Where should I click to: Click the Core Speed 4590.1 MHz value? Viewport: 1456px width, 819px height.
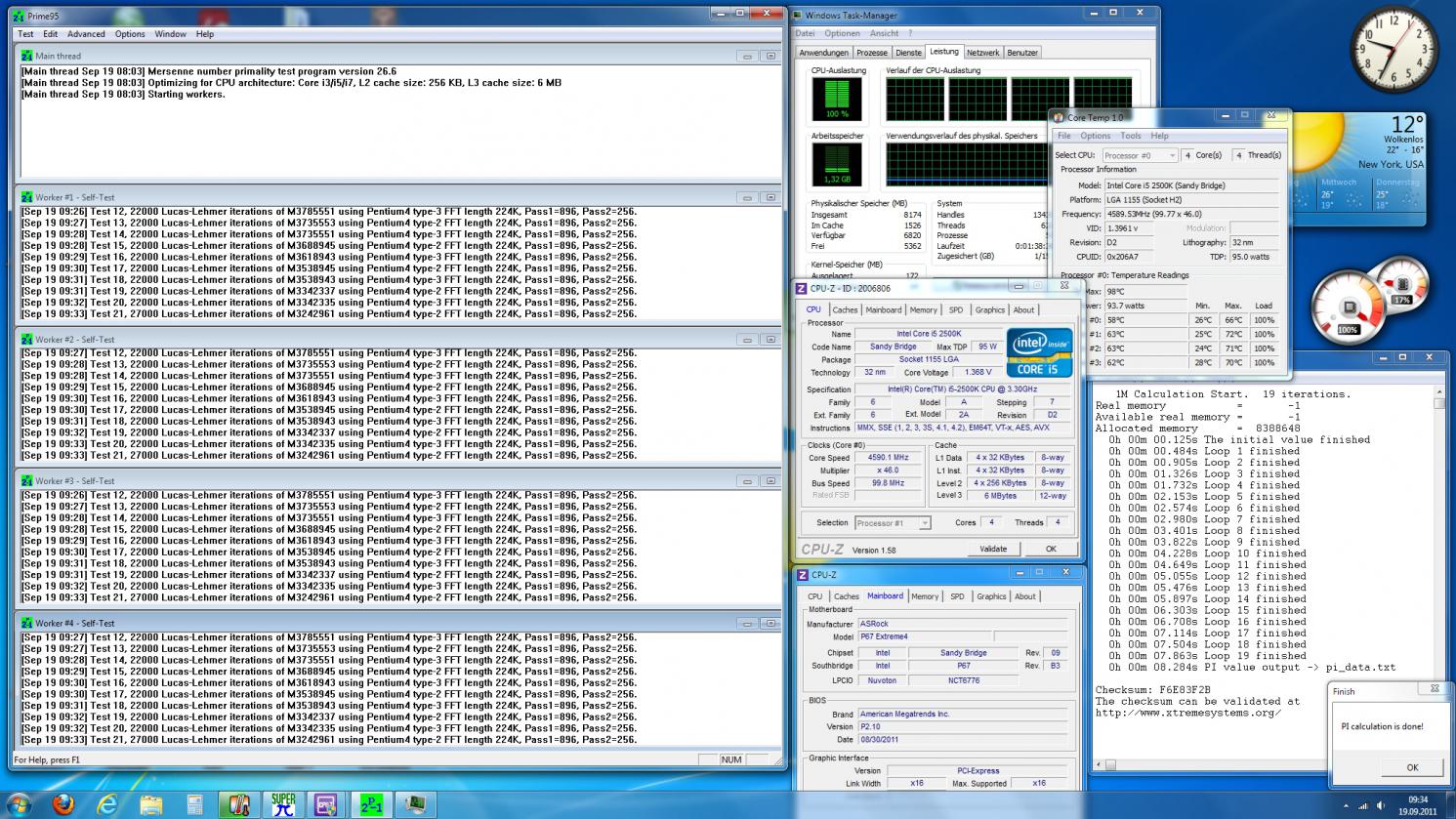tap(887, 458)
